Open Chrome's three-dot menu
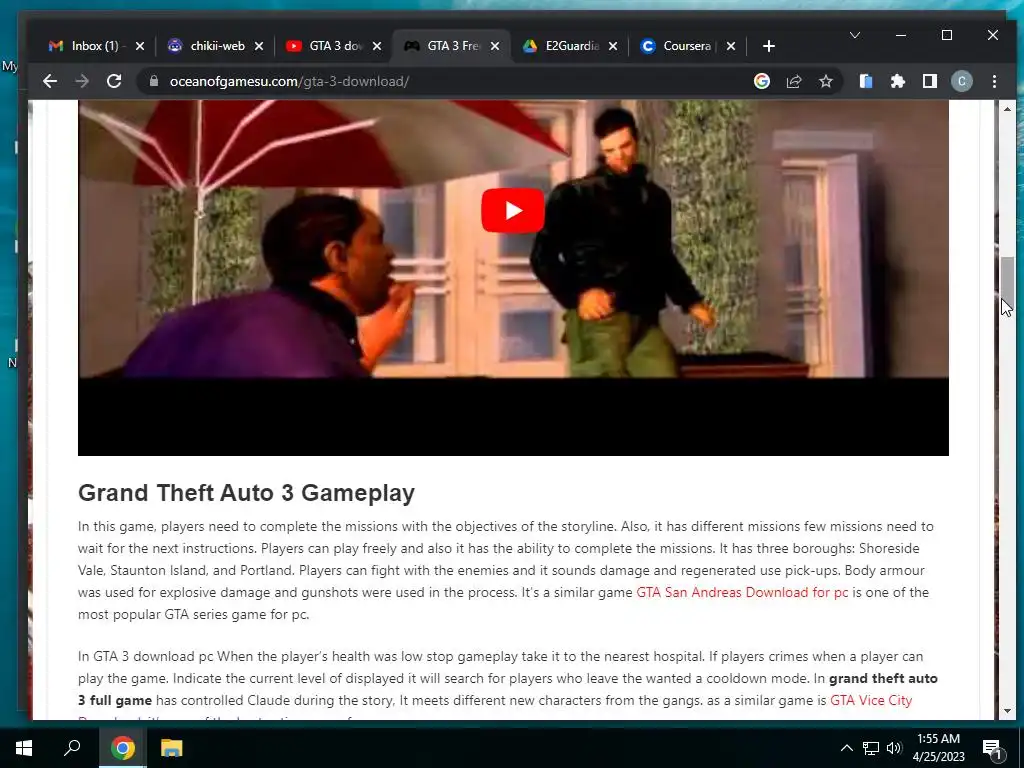1024x768 pixels. pyautogui.click(x=994, y=81)
